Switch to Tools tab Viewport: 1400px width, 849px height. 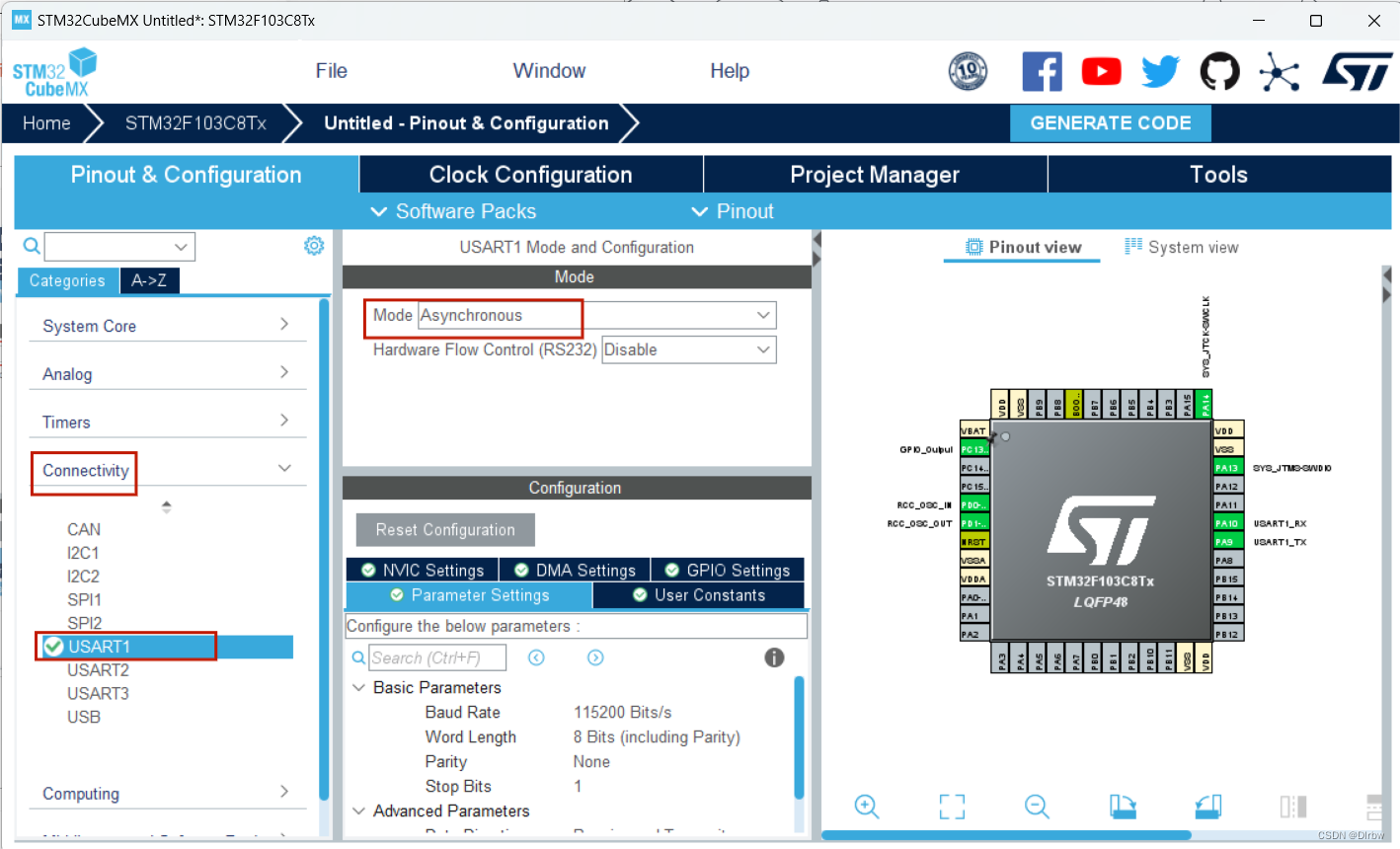point(1219,175)
